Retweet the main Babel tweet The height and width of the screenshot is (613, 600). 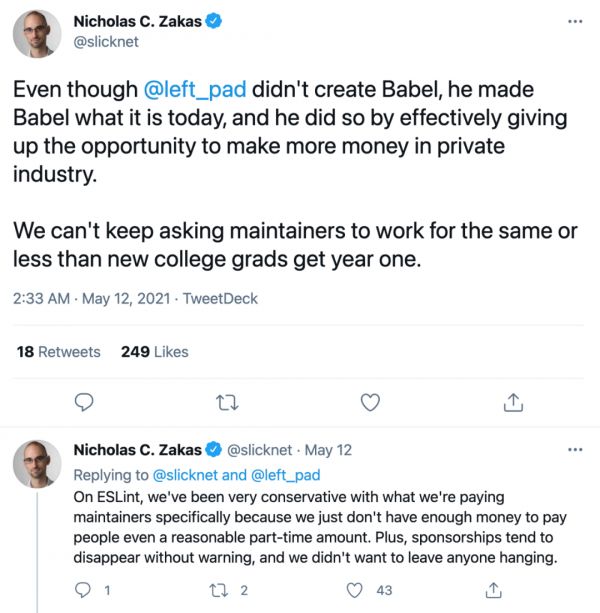point(227,402)
